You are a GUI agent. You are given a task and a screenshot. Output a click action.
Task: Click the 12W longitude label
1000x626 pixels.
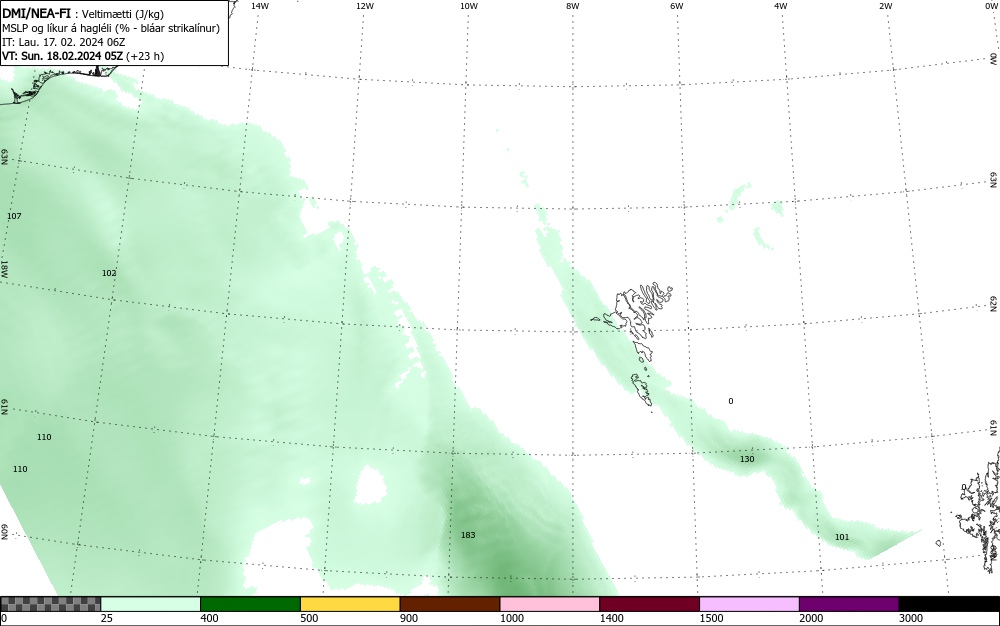point(364,6)
